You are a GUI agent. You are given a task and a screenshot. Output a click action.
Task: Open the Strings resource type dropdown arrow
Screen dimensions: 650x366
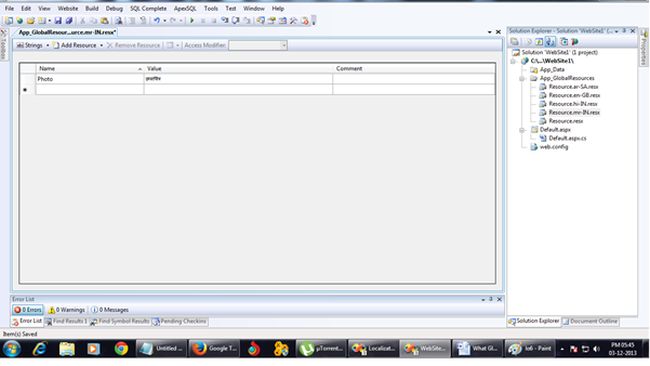48,45
